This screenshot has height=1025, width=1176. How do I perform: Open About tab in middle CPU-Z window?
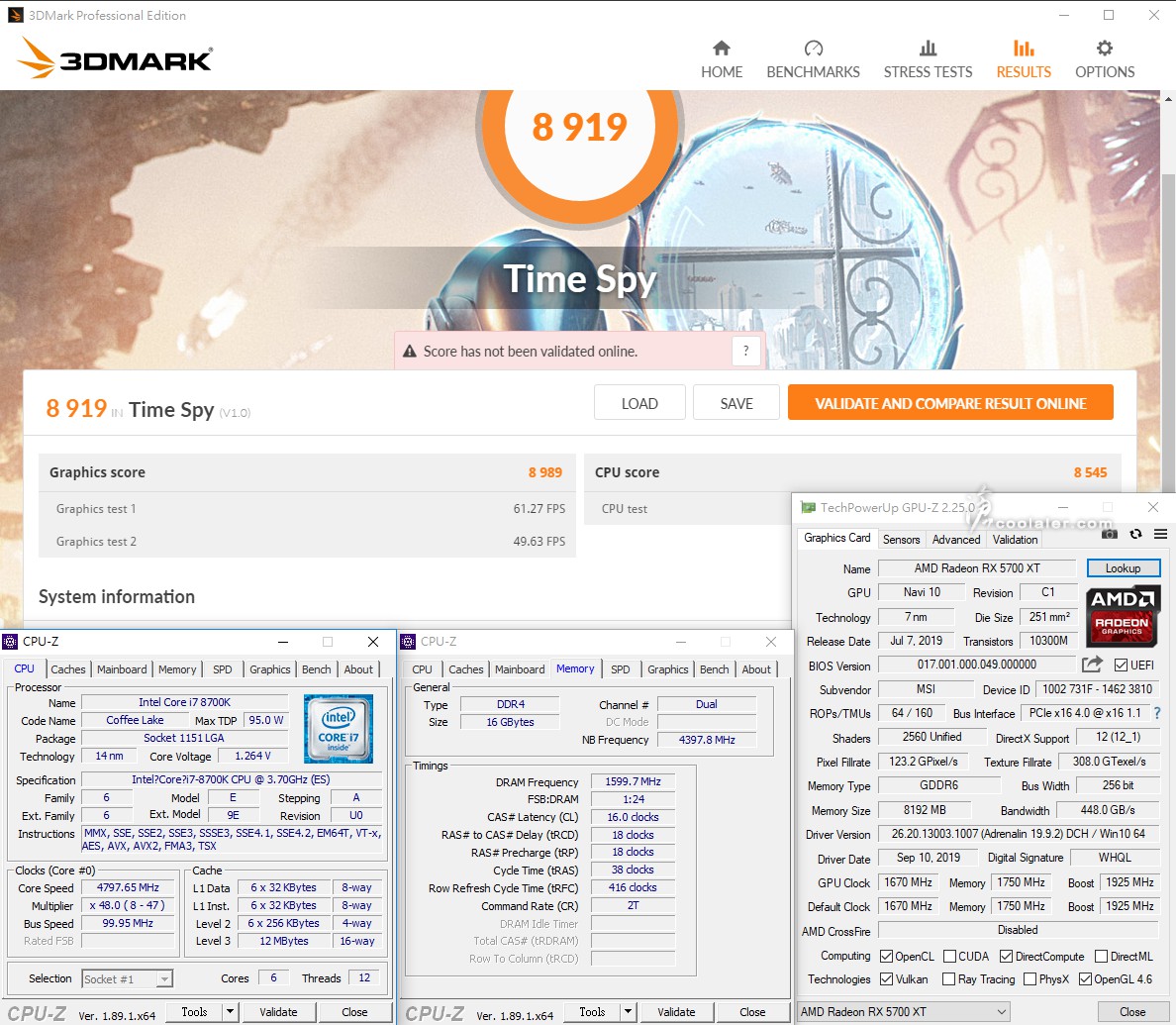[756, 669]
